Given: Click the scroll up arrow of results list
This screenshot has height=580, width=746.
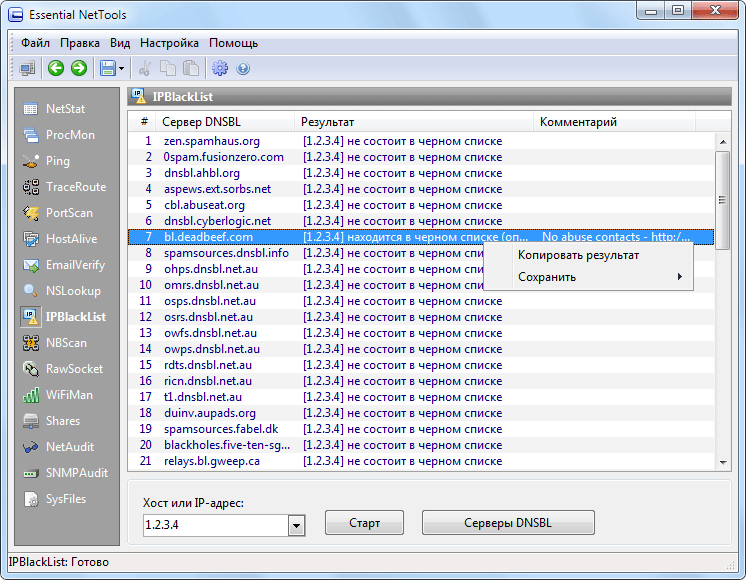Looking at the screenshot, I should 723,142.
